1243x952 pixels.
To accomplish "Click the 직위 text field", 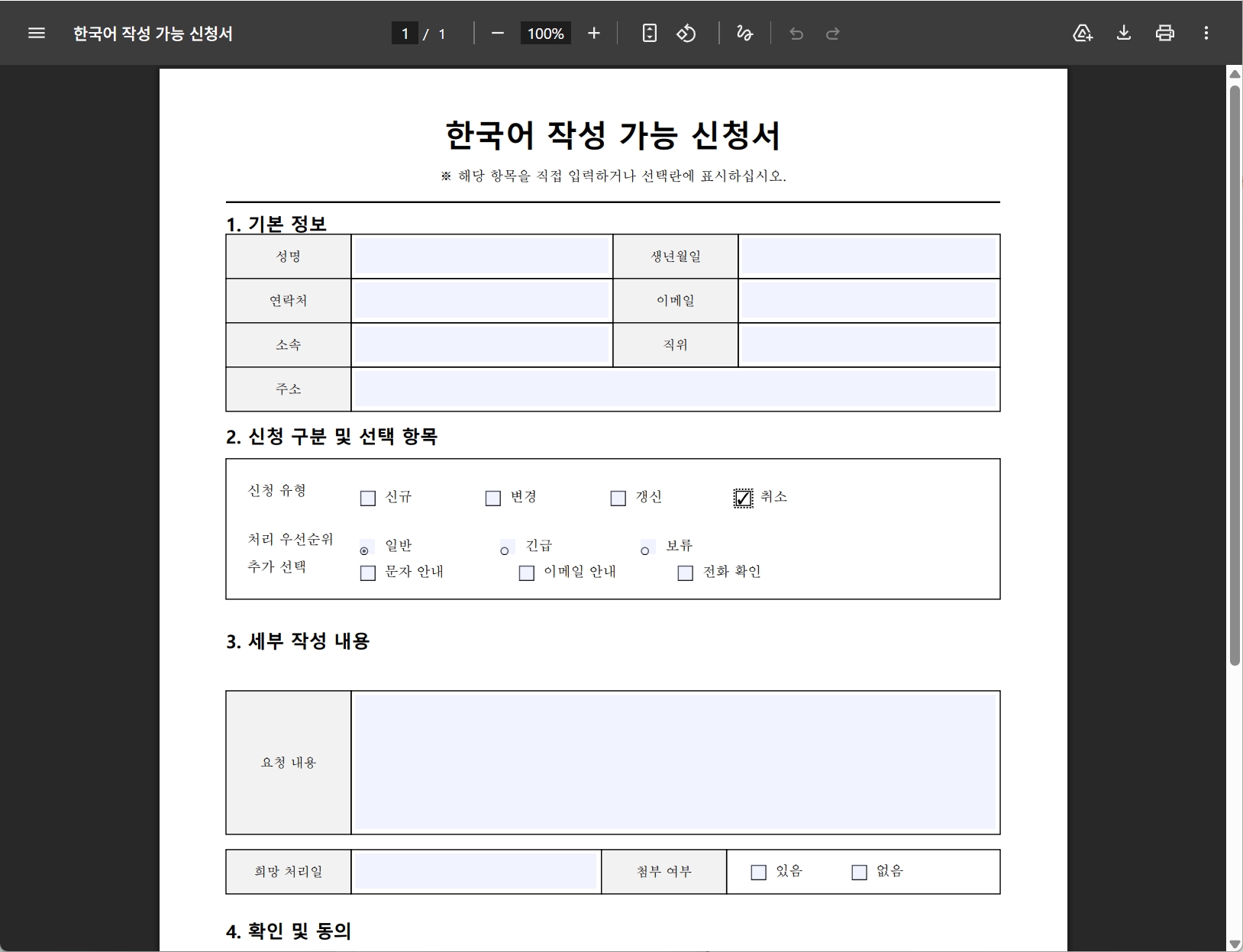I will pyautogui.click(x=869, y=345).
